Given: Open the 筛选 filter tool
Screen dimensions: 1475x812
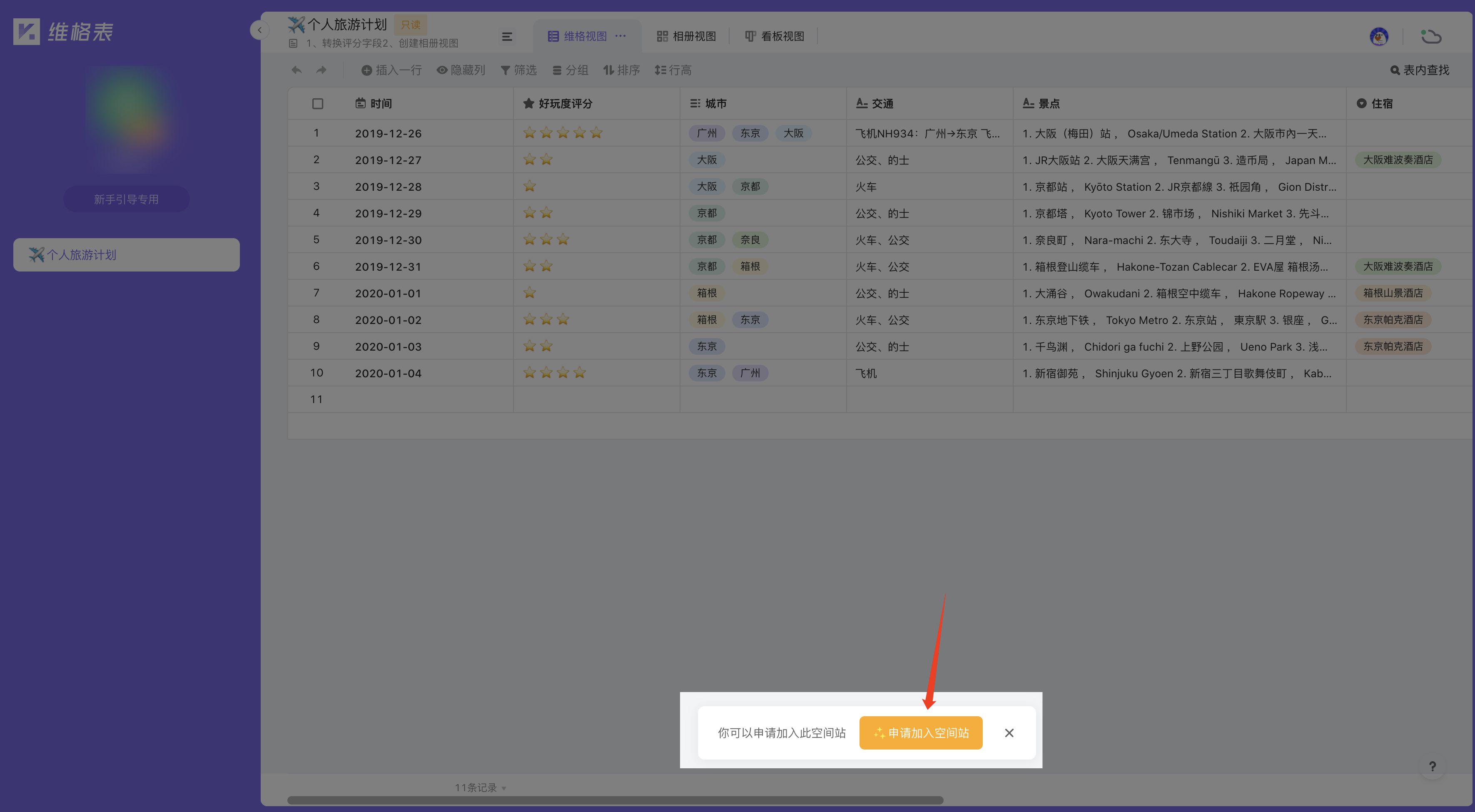Looking at the screenshot, I should [x=519, y=70].
